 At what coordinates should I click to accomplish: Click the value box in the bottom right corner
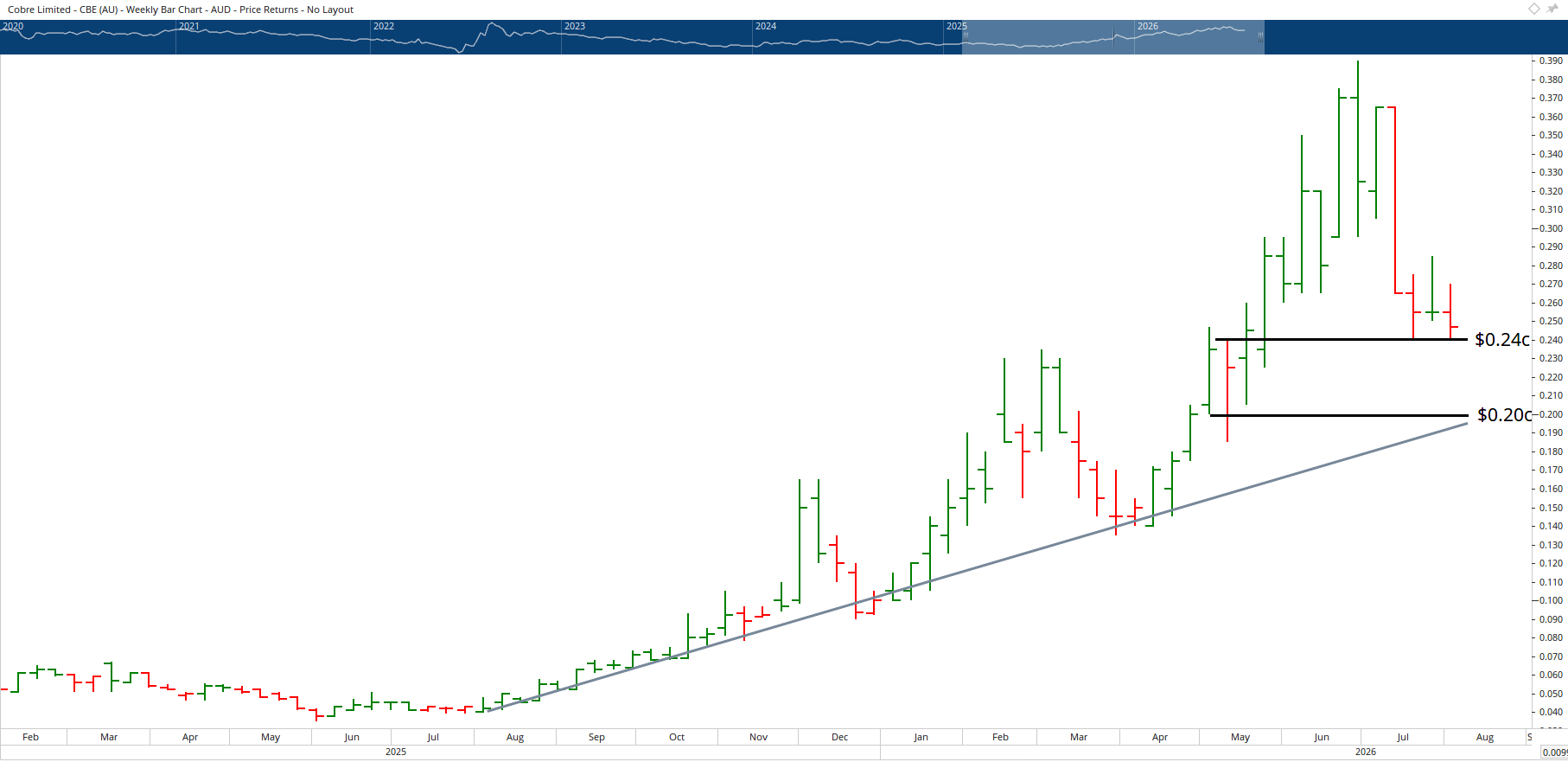[x=1554, y=752]
